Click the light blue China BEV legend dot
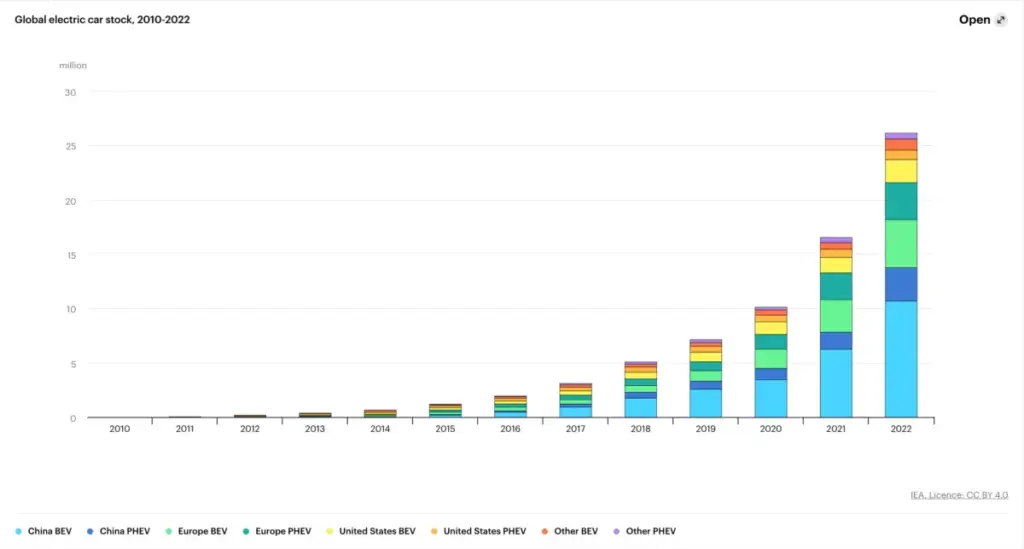The height and width of the screenshot is (549, 1024). pos(19,531)
